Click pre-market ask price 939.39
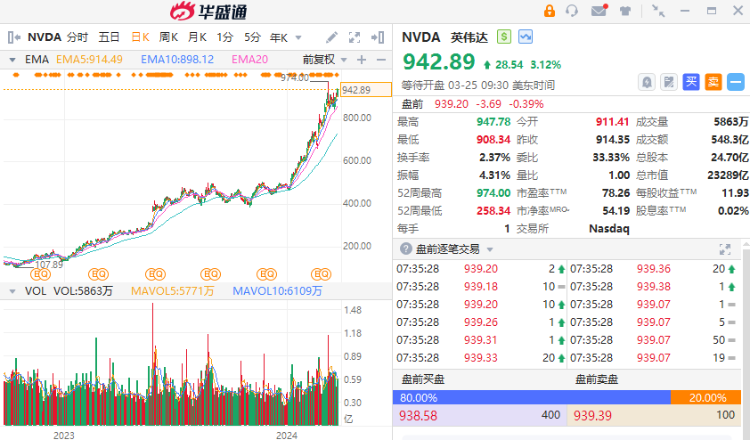750x440 pixels. coord(593,415)
